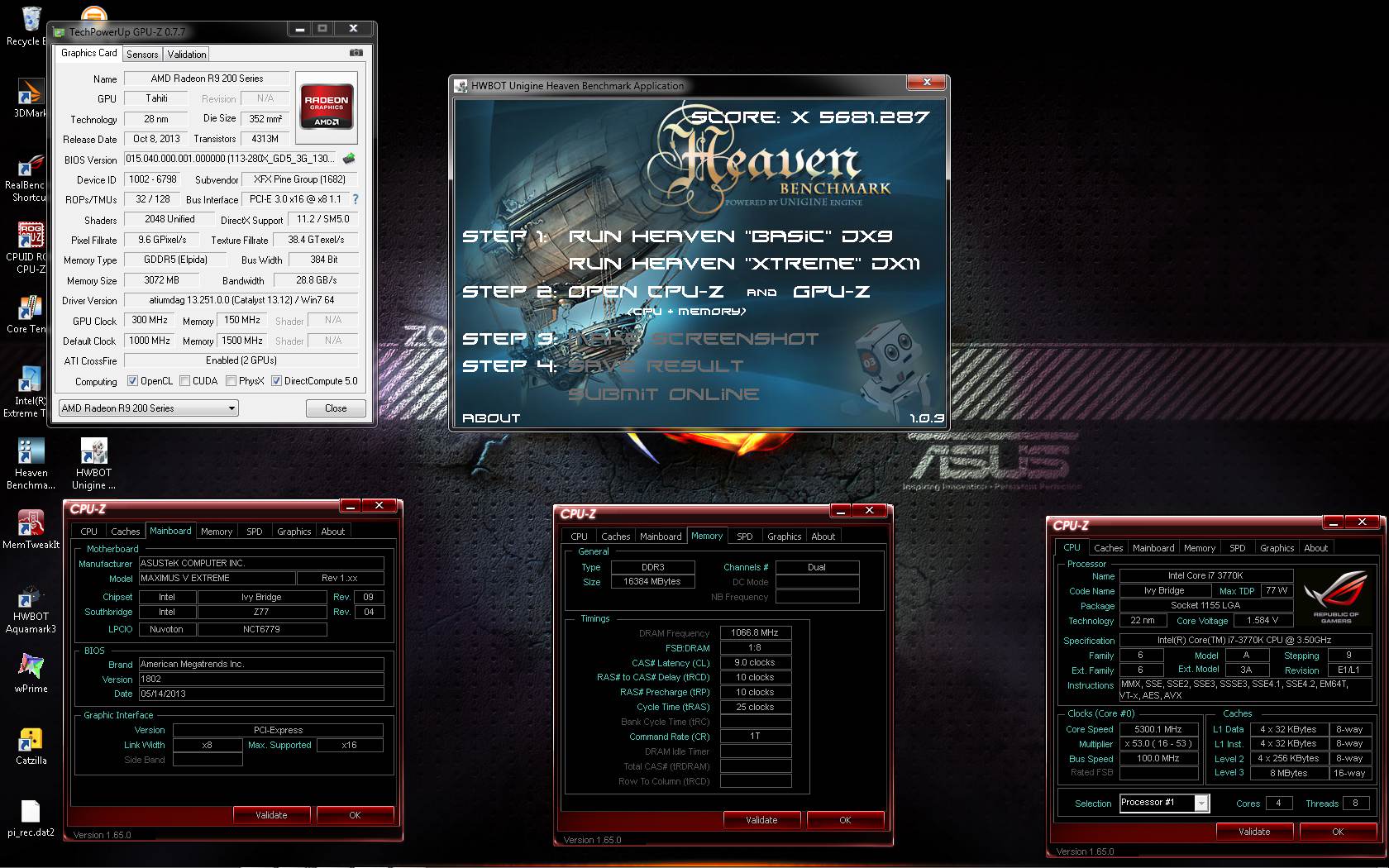Image resolution: width=1389 pixels, height=868 pixels.
Task: Select the Graphics Card tab in GPU-Z
Action: [x=88, y=53]
